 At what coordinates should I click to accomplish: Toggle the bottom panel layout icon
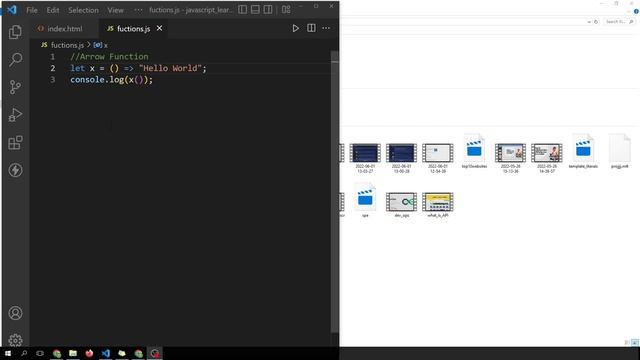tap(255, 9)
